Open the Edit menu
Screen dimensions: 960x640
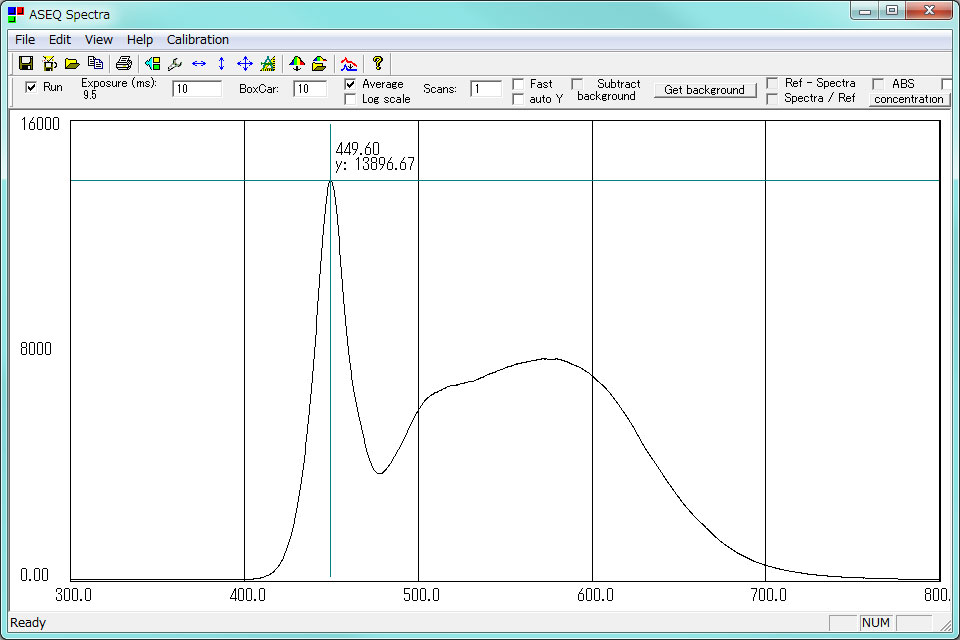point(60,40)
